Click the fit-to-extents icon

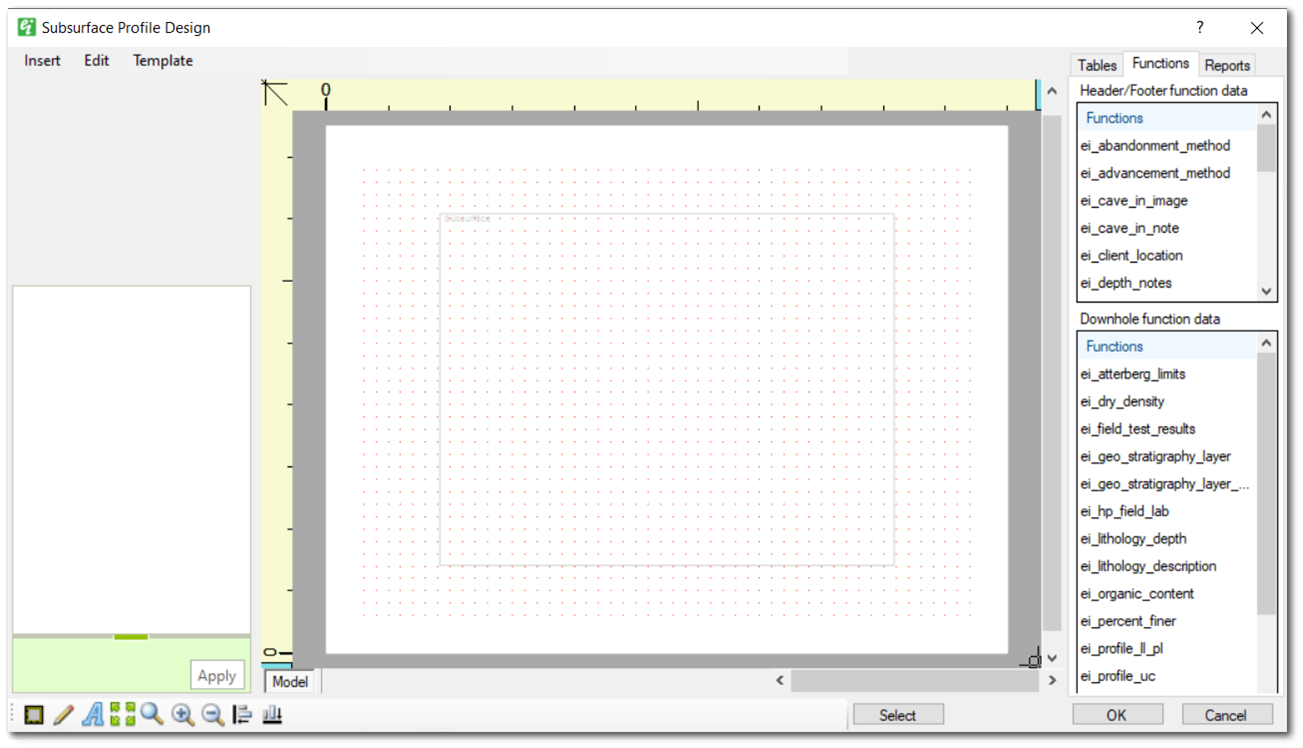click(121, 715)
